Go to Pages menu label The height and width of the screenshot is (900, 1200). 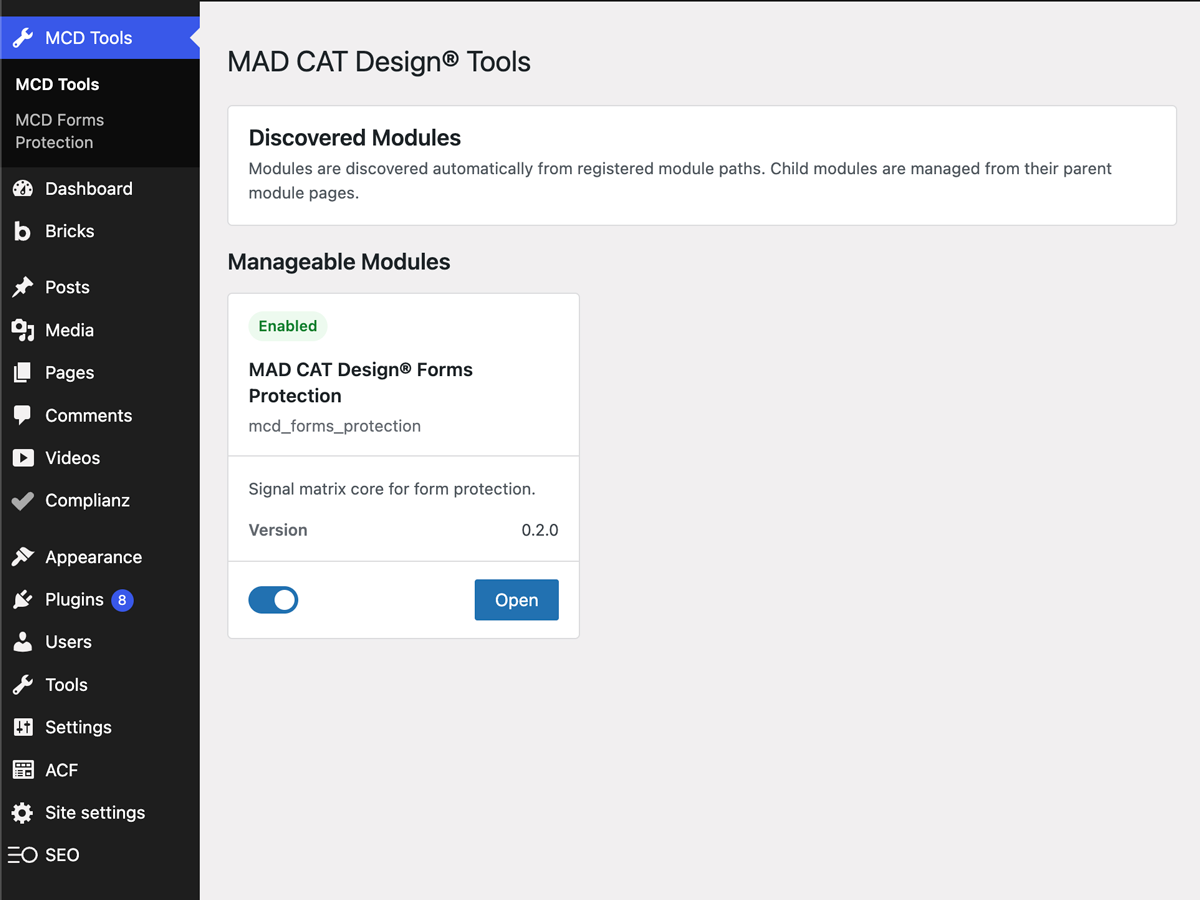tap(70, 373)
